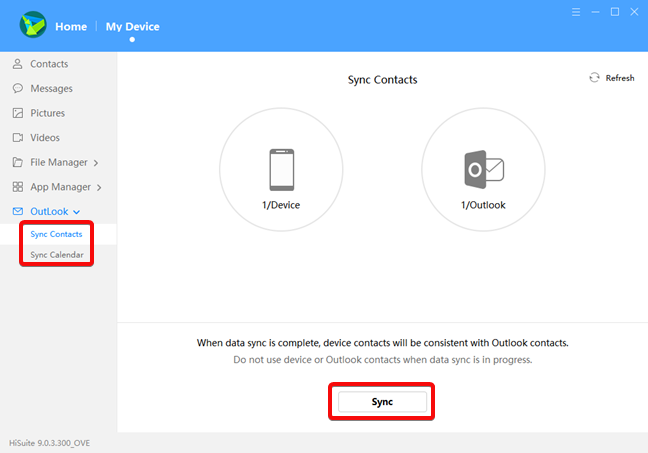Screen dimensions: 648x453
Task: Select Sync Contacts sub-item
Action: coord(56,234)
